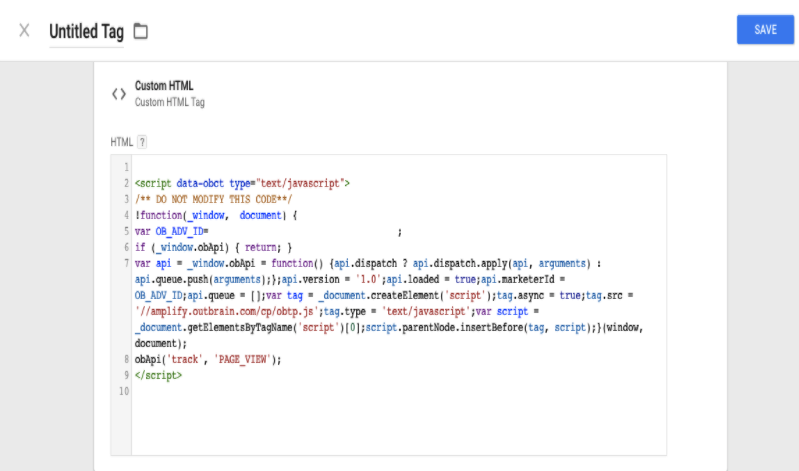Viewport: 799px width, 471px height.
Task: Click the closing </script> tag line
Action: (x=158, y=375)
